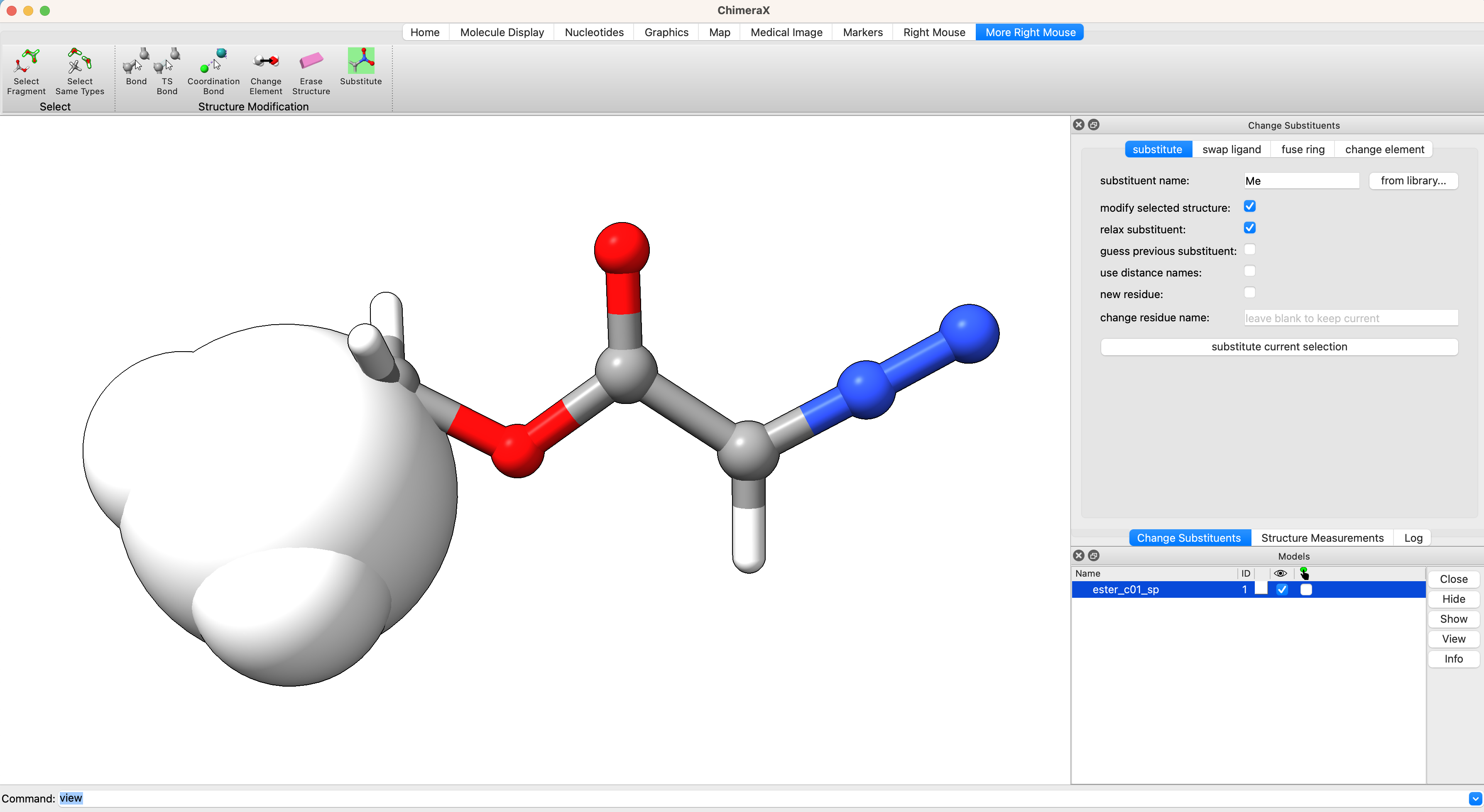
Task: Check the new residue option
Action: [x=1249, y=293]
